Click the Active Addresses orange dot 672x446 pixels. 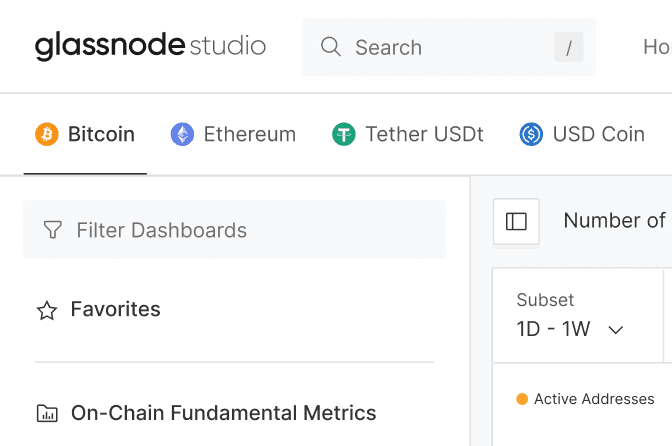pyautogui.click(x=522, y=399)
